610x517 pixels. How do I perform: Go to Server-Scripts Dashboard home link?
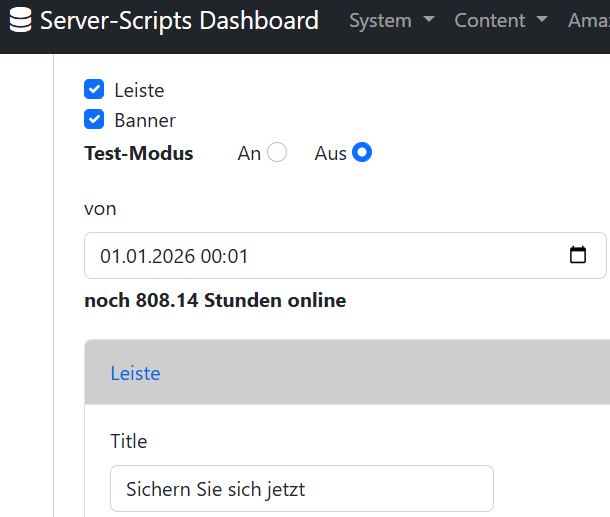coord(179,20)
